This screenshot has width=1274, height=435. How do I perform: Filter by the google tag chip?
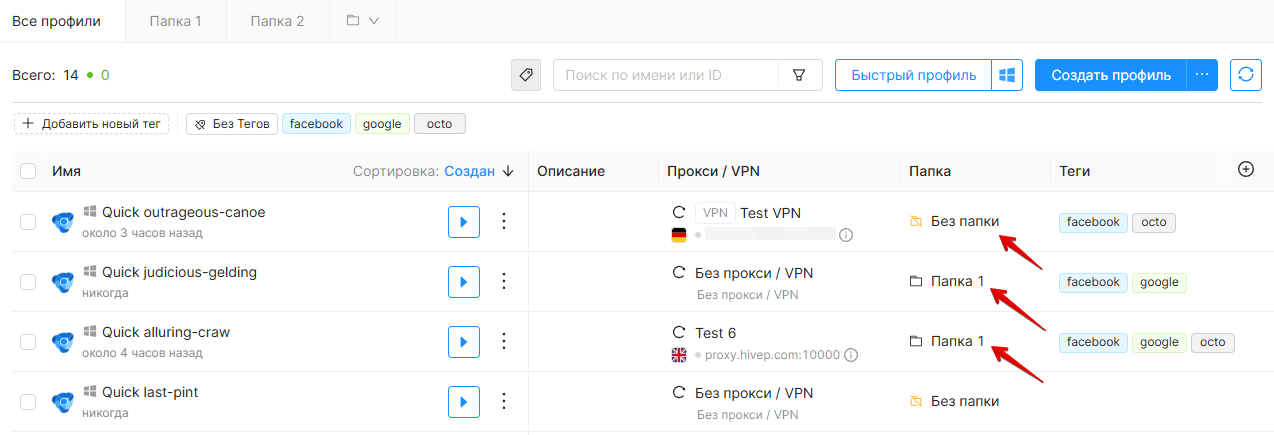click(x=382, y=124)
